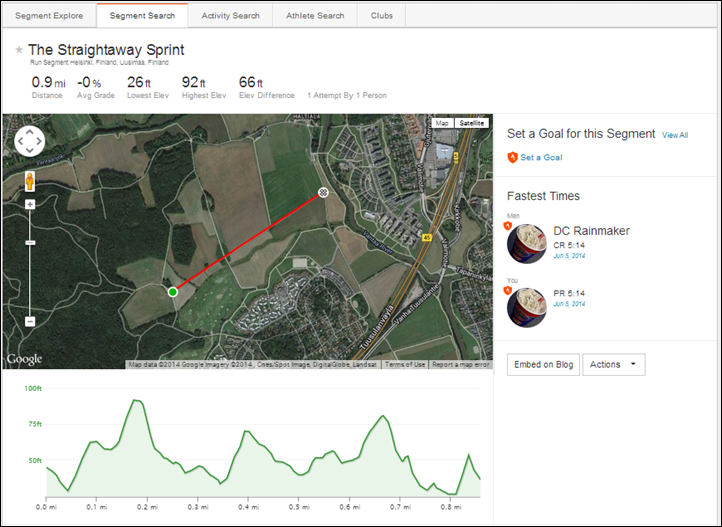Viewport: 722px width, 527px height.
Task: Zoom in with the map plus button
Action: (x=30, y=204)
